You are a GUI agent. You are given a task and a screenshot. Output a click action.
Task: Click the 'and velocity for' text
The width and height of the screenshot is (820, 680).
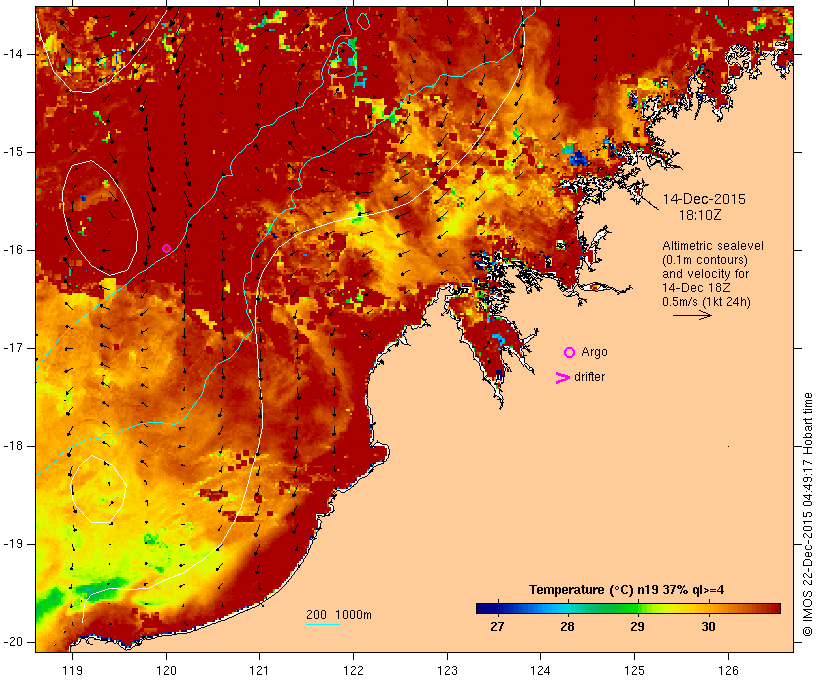click(705, 274)
